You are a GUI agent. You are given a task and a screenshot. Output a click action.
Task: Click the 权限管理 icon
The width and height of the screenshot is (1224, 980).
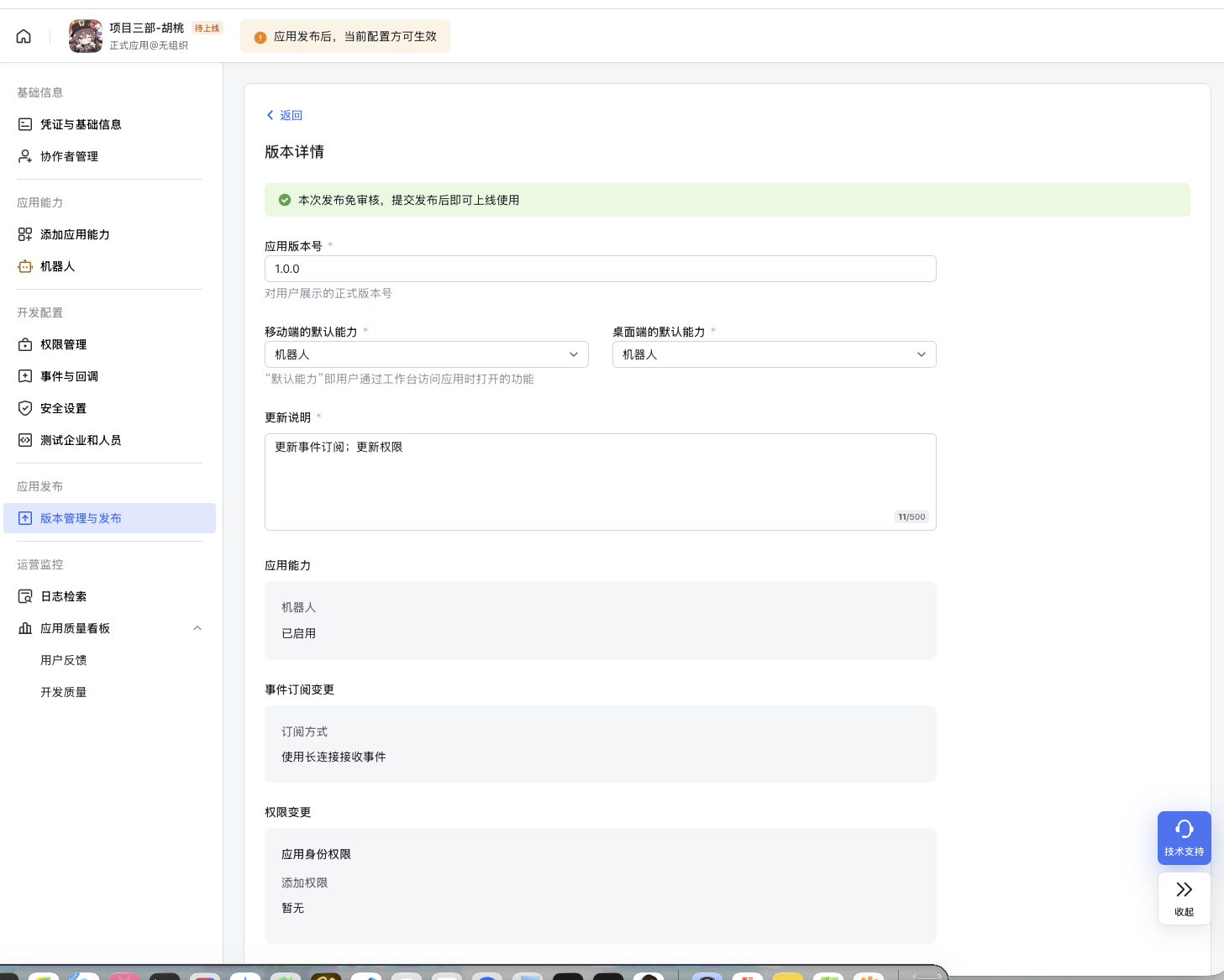25,344
